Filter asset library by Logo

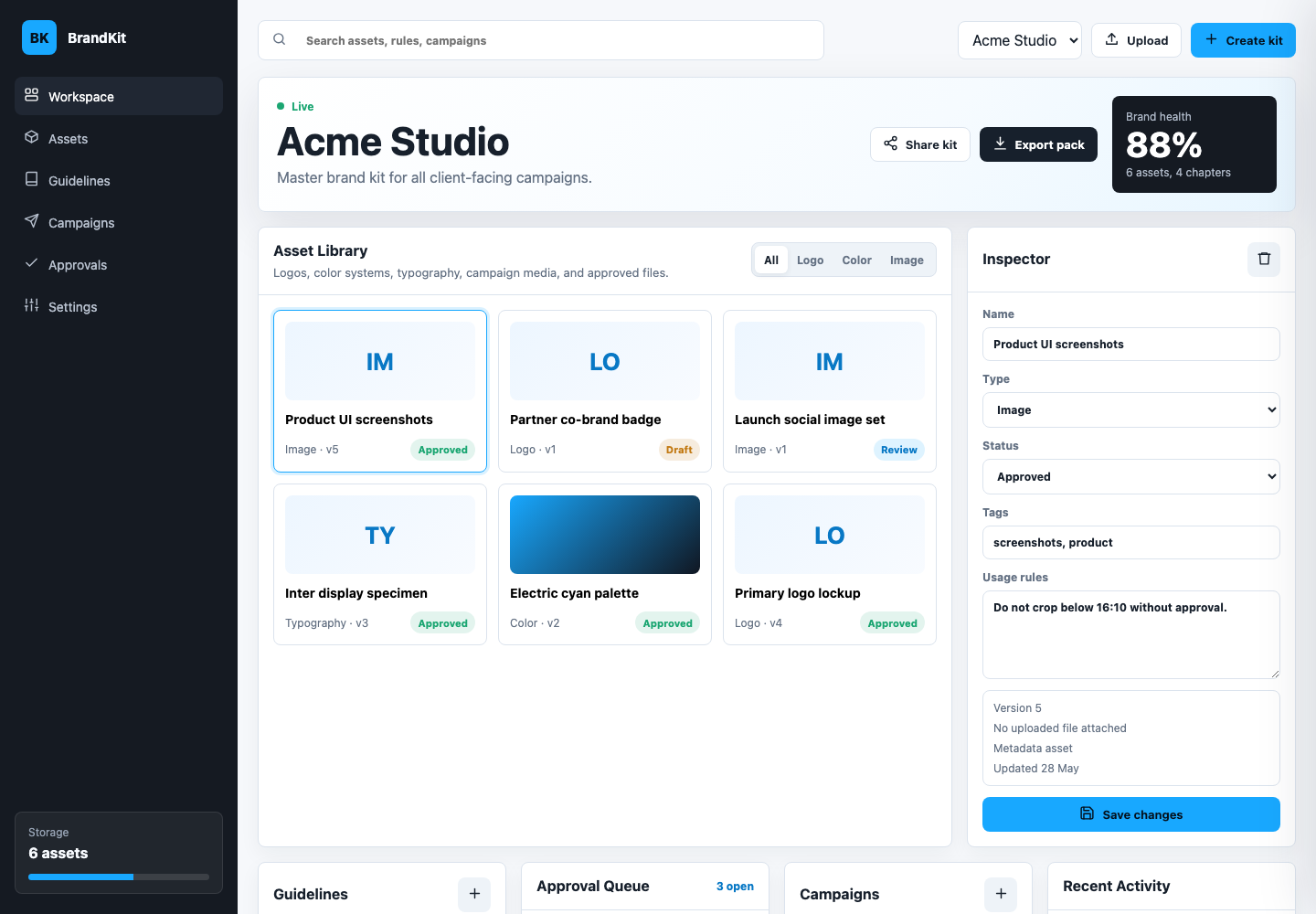pos(811,260)
